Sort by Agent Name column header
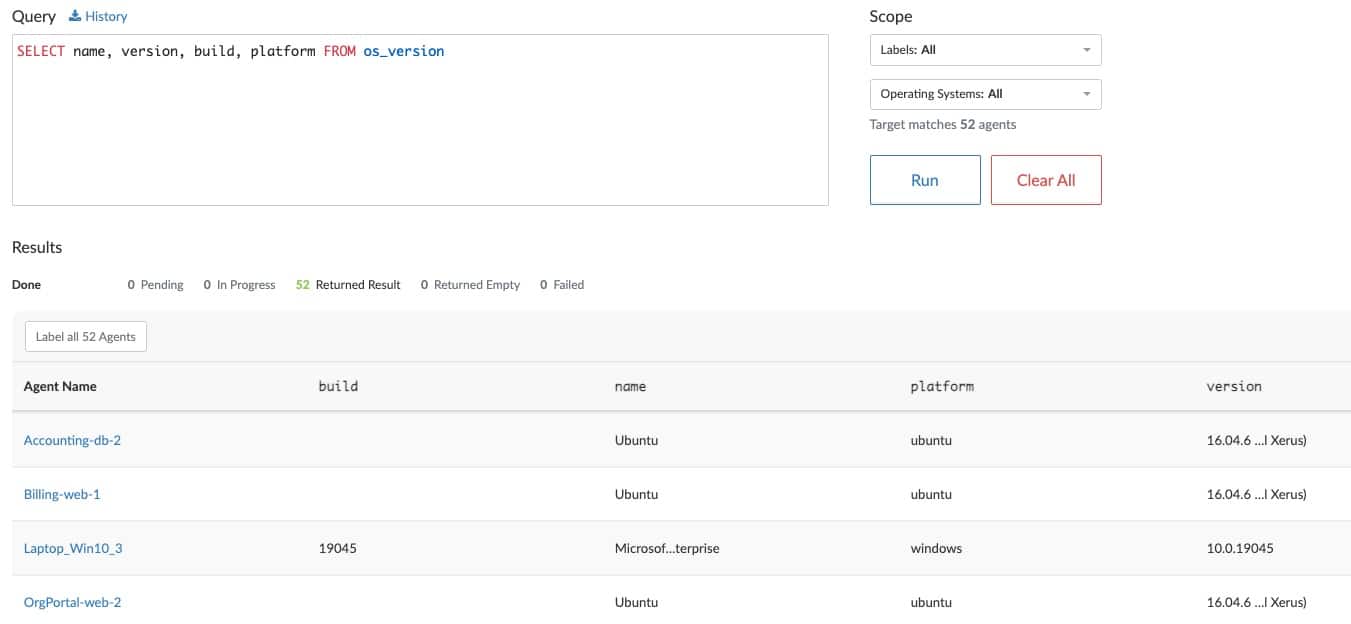Viewport: 1351px width, 624px height. [x=60, y=386]
